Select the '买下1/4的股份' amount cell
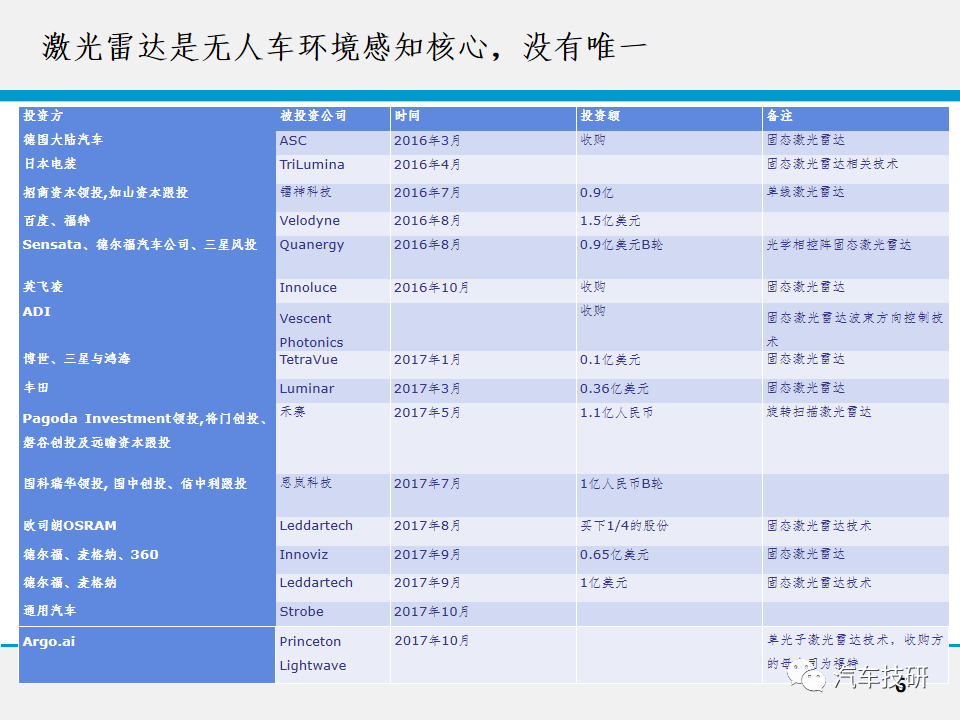The height and width of the screenshot is (720, 960). [x=669, y=531]
